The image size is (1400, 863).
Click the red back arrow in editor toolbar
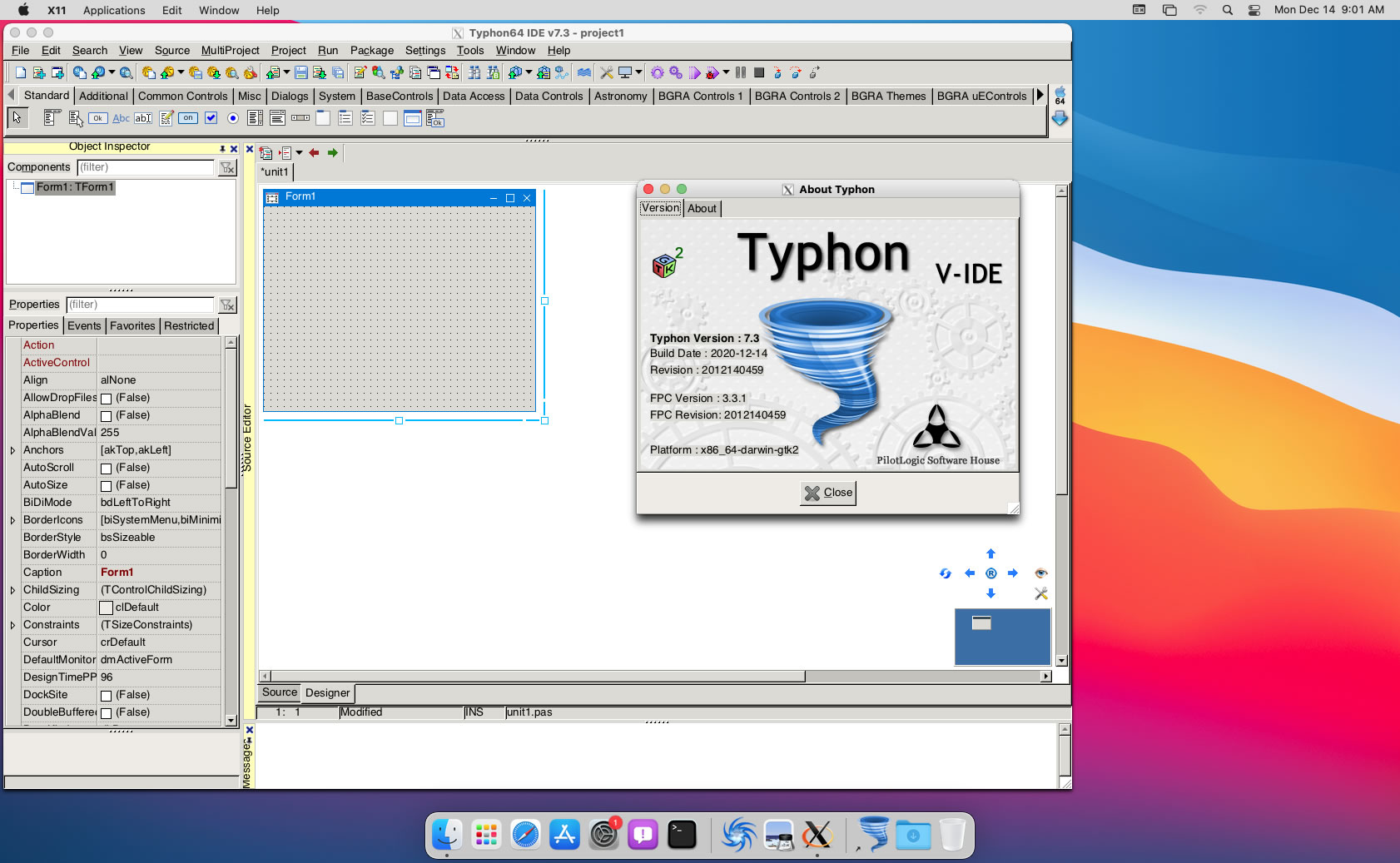point(314,153)
